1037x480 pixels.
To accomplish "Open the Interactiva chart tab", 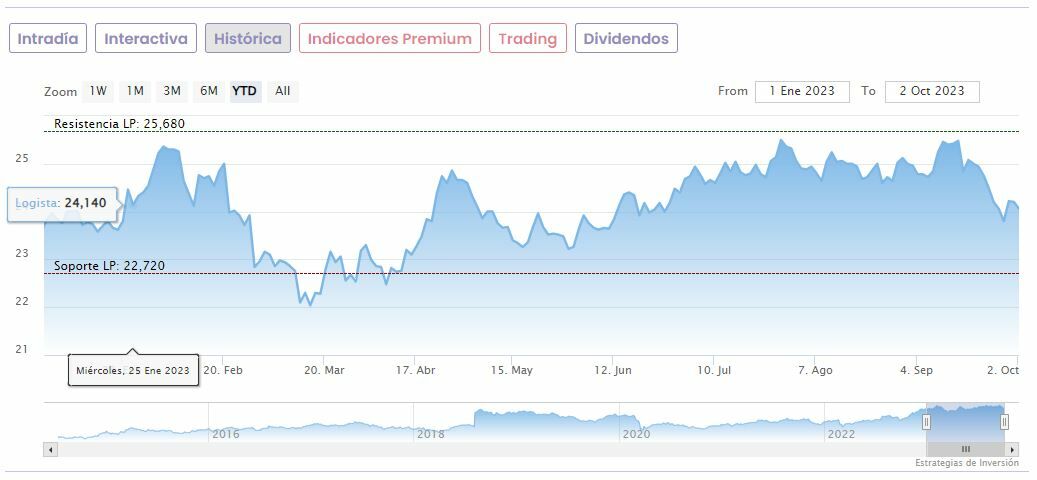I will tap(146, 39).
